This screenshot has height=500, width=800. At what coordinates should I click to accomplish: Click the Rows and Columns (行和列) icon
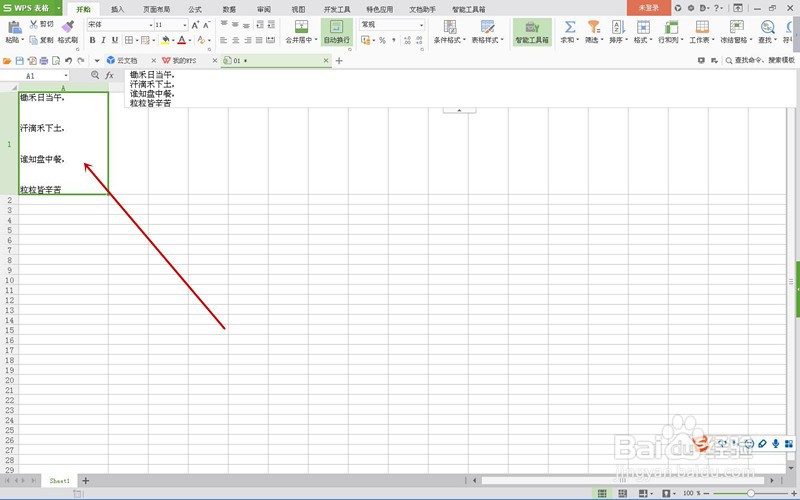point(670,27)
